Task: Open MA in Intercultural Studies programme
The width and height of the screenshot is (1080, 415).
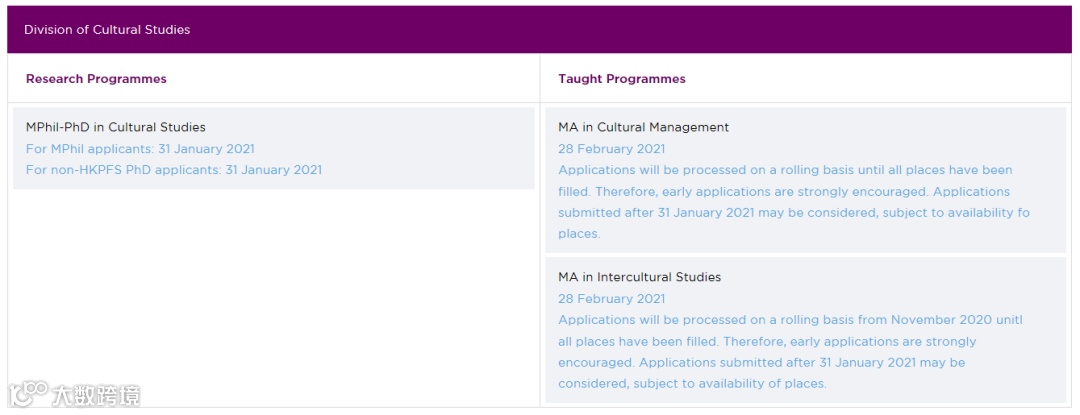Action: (x=639, y=277)
